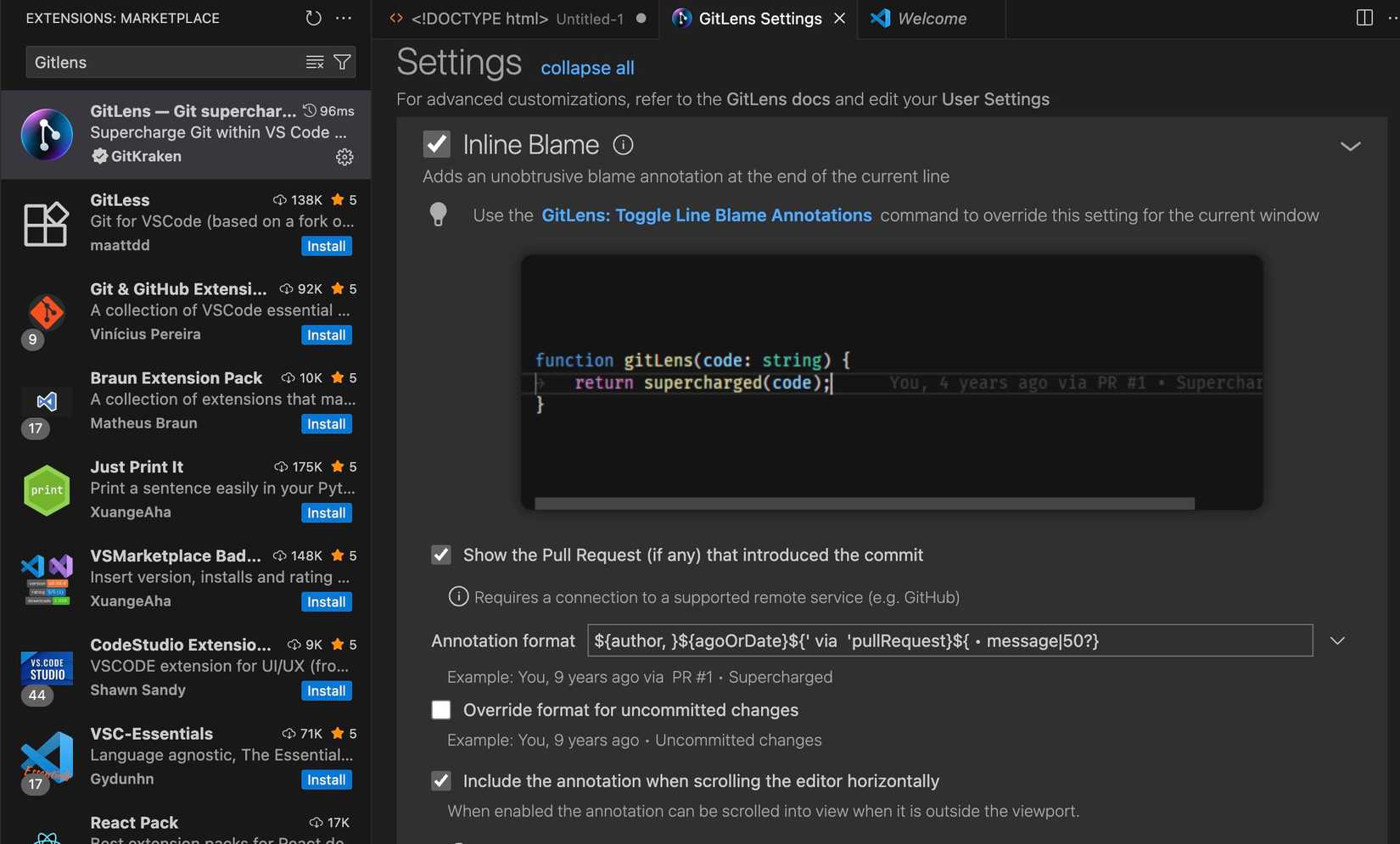Open the editor actions ellipsis menu
Viewport: 1400px width, 844px height.
pos(1389,18)
